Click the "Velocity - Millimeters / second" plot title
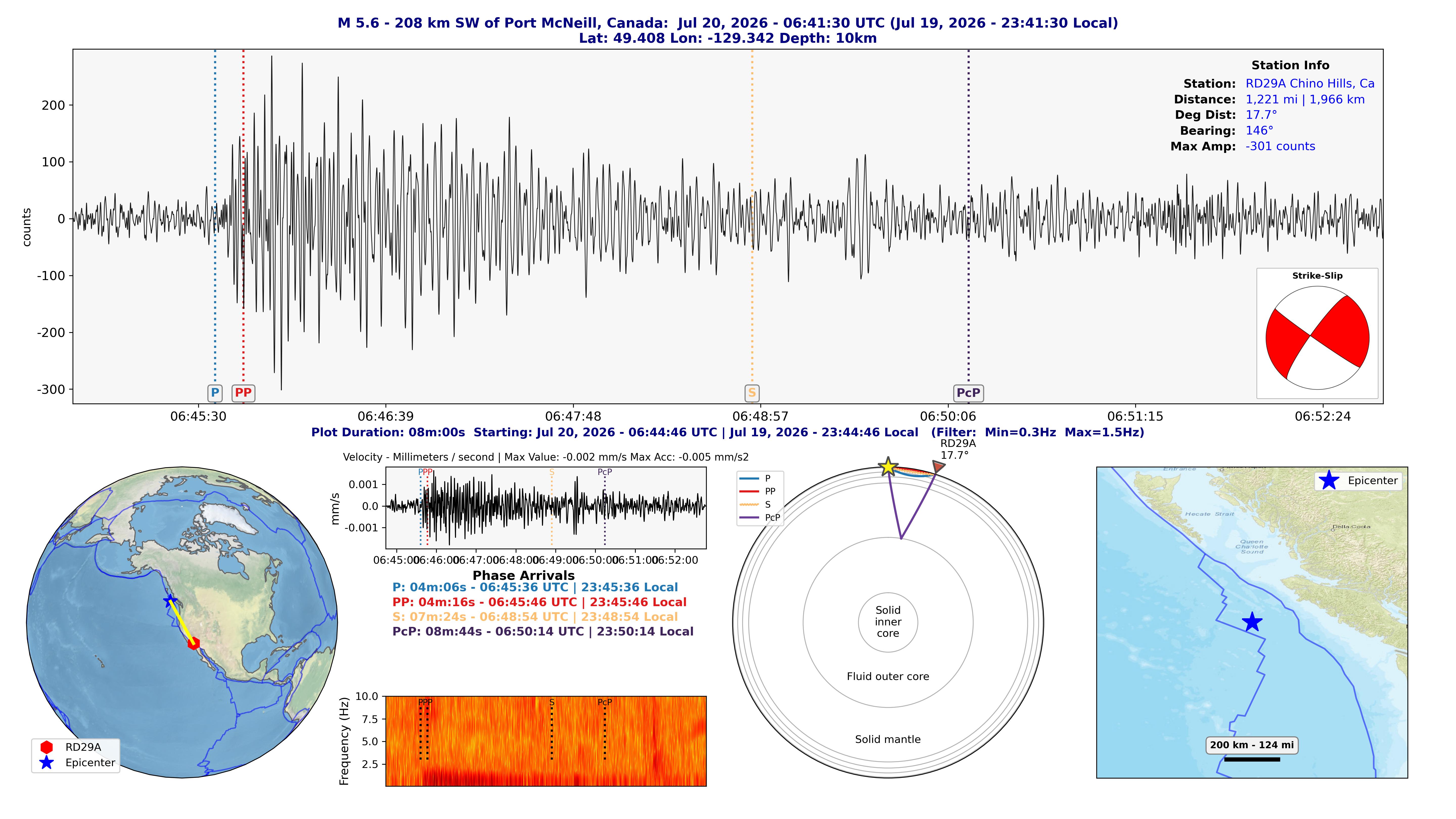The height and width of the screenshot is (819, 1456). [546, 457]
